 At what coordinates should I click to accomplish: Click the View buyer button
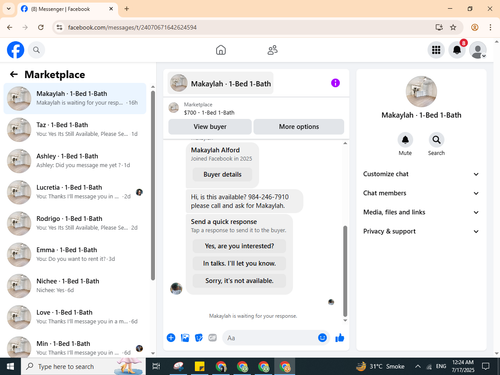(210, 127)
